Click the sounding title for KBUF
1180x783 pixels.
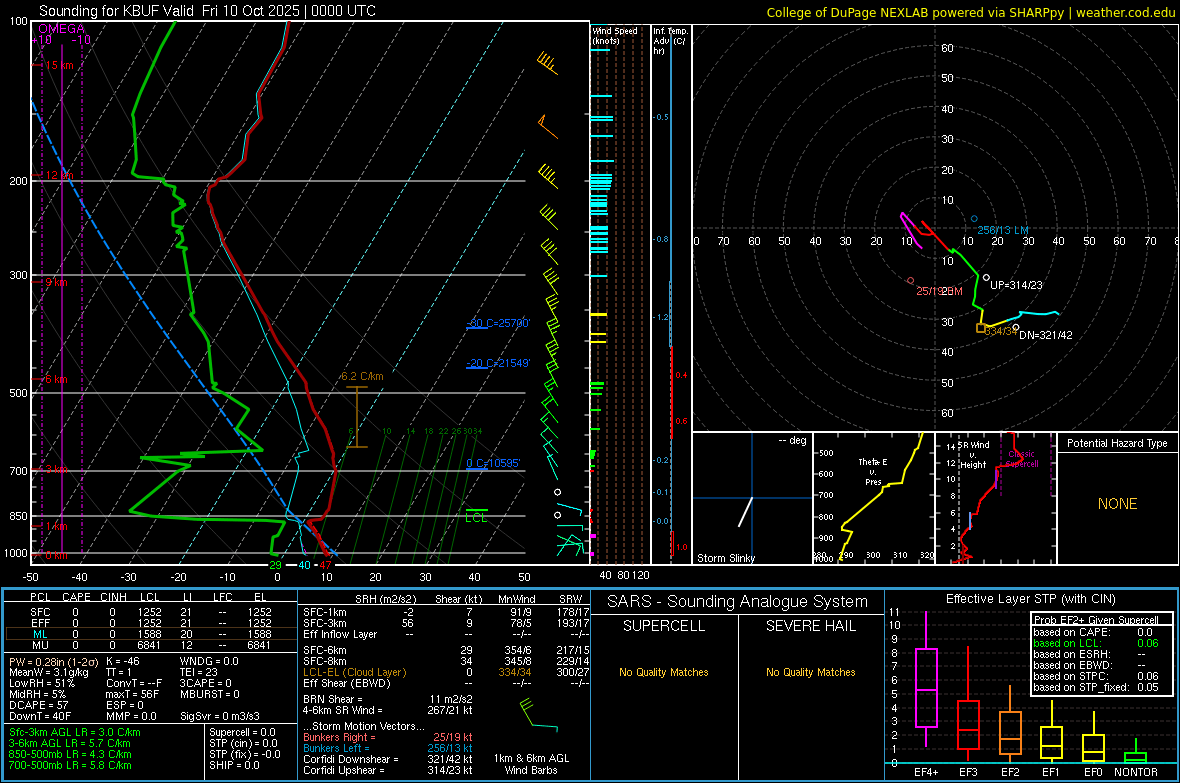point(207,11)
